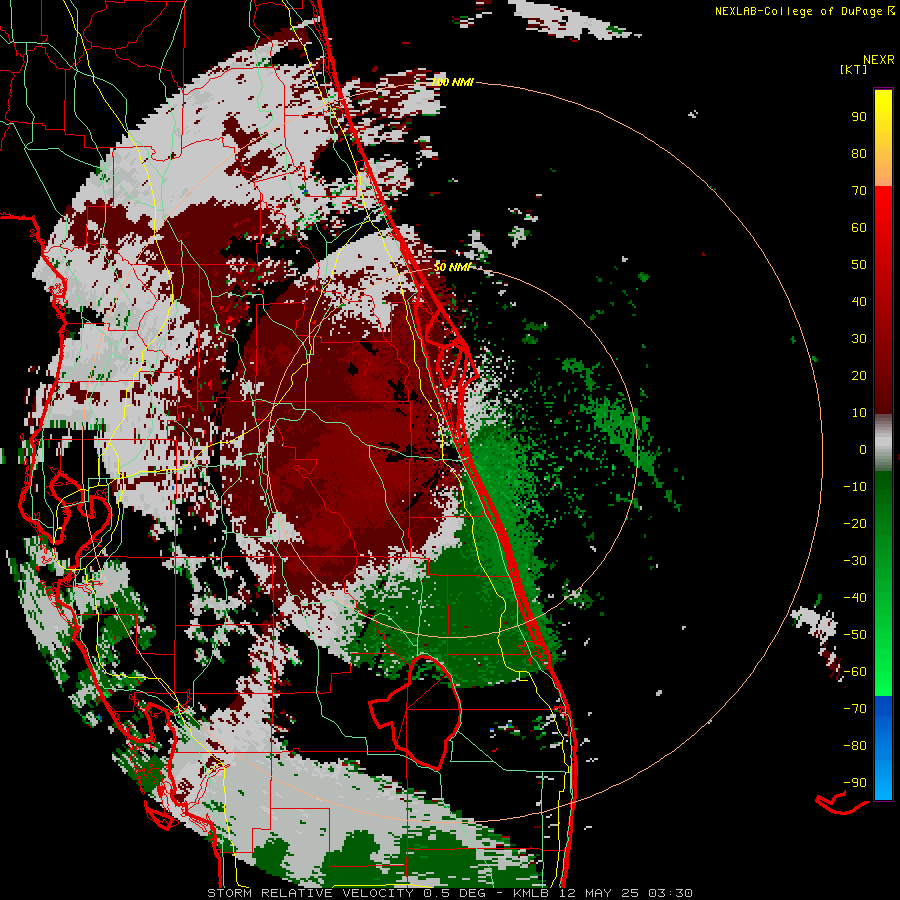Click the positive 80 scale label
The height and width of the screenshot is (900, 900).
[x=859, y=153]
